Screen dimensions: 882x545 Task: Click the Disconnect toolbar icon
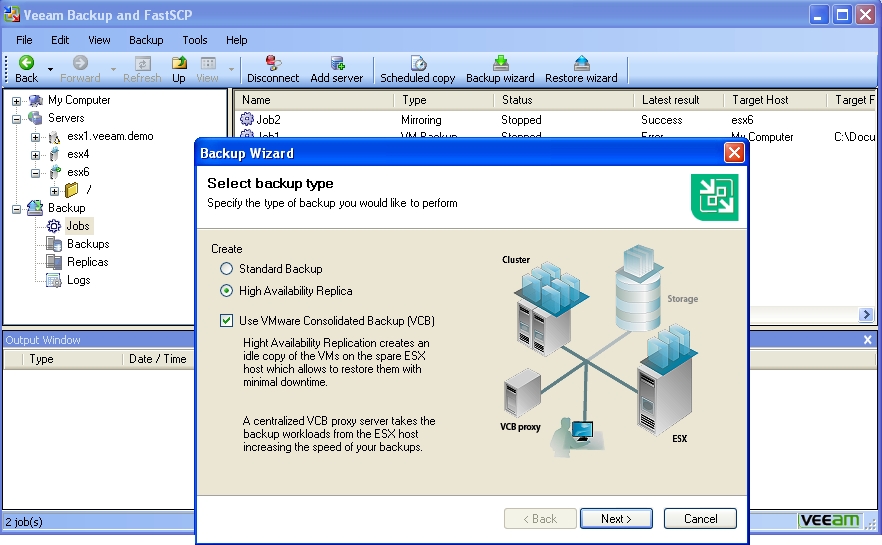[273, 63]
